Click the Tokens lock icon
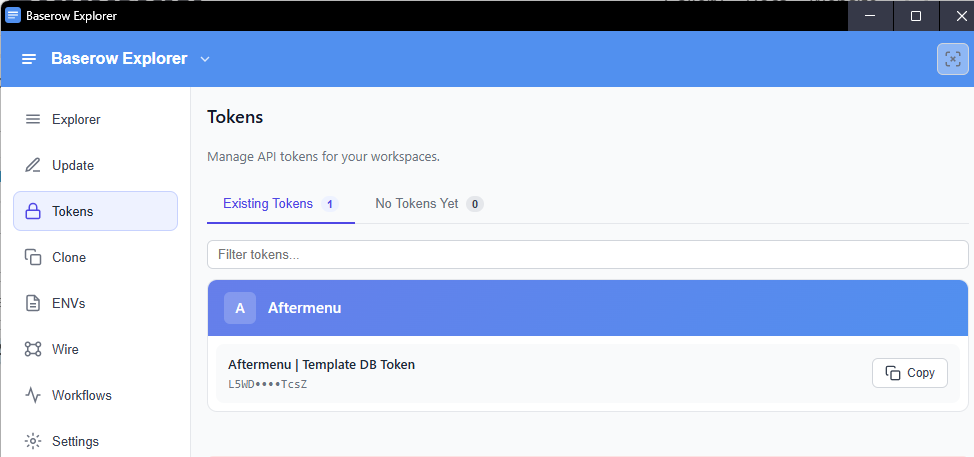 (x=33, y=212)
